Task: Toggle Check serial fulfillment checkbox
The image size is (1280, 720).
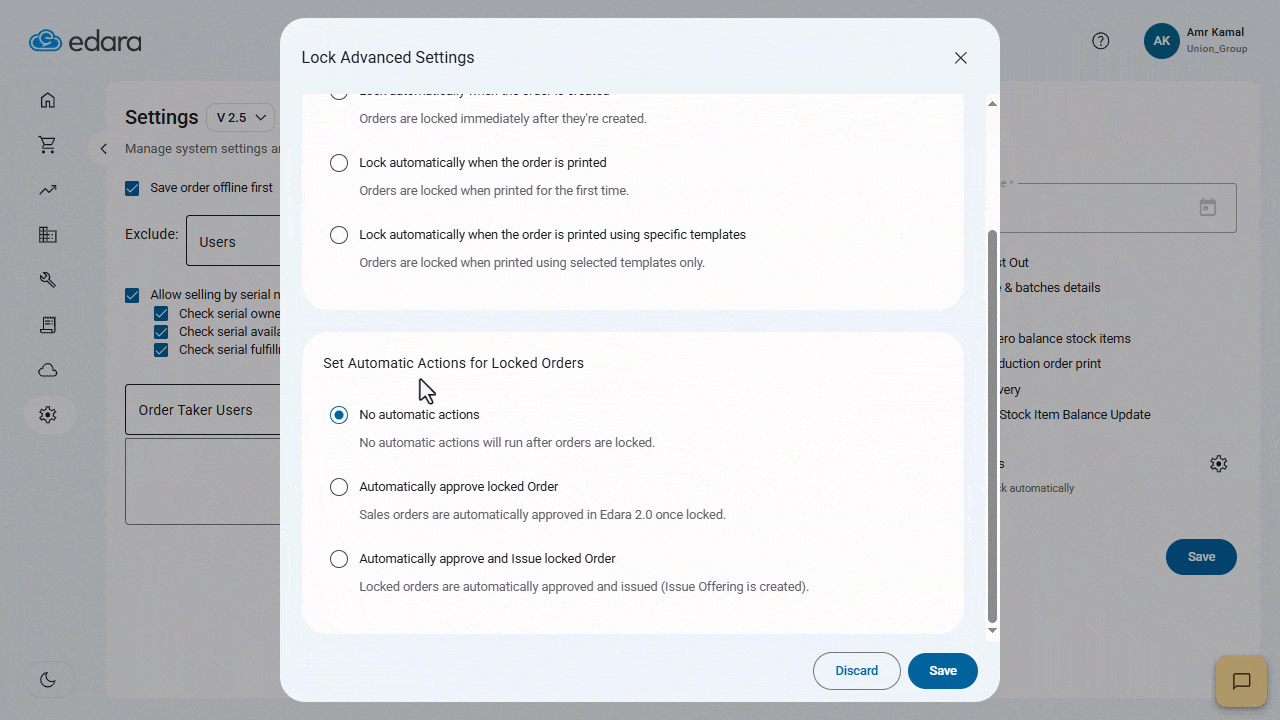Action: click(161, 350)
